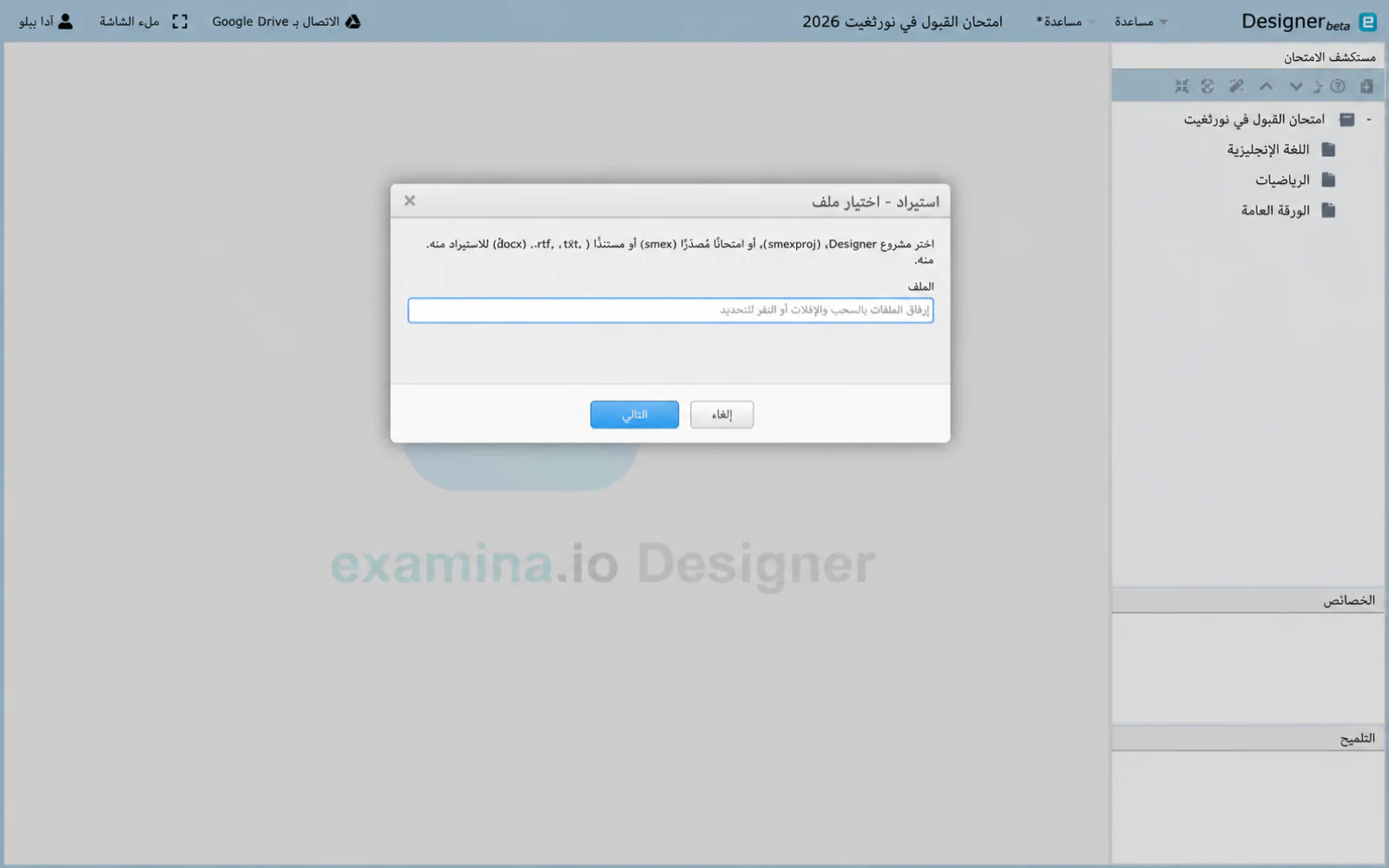
Task: Select امتحان القبول في نورثغيت tree item
Action: coord(1254,119)
